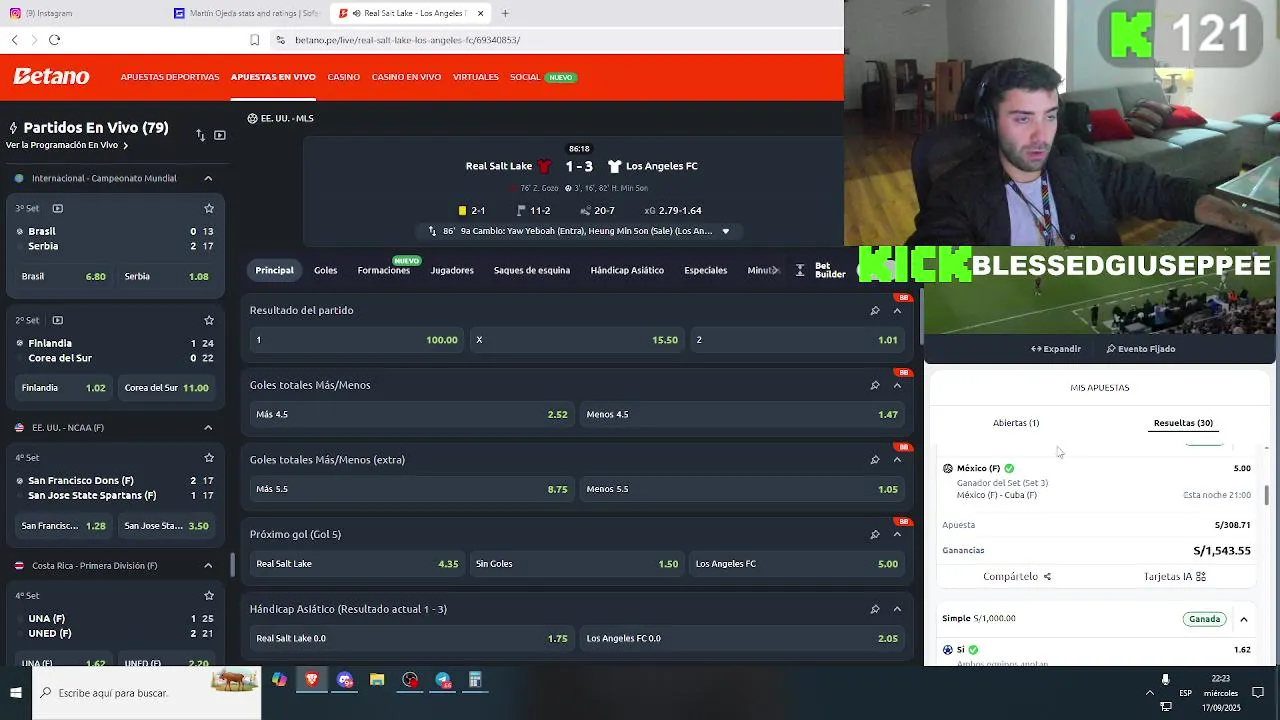Open the Bet Builder option
This screenshot has height=720, width=1280.
point(821,270)
